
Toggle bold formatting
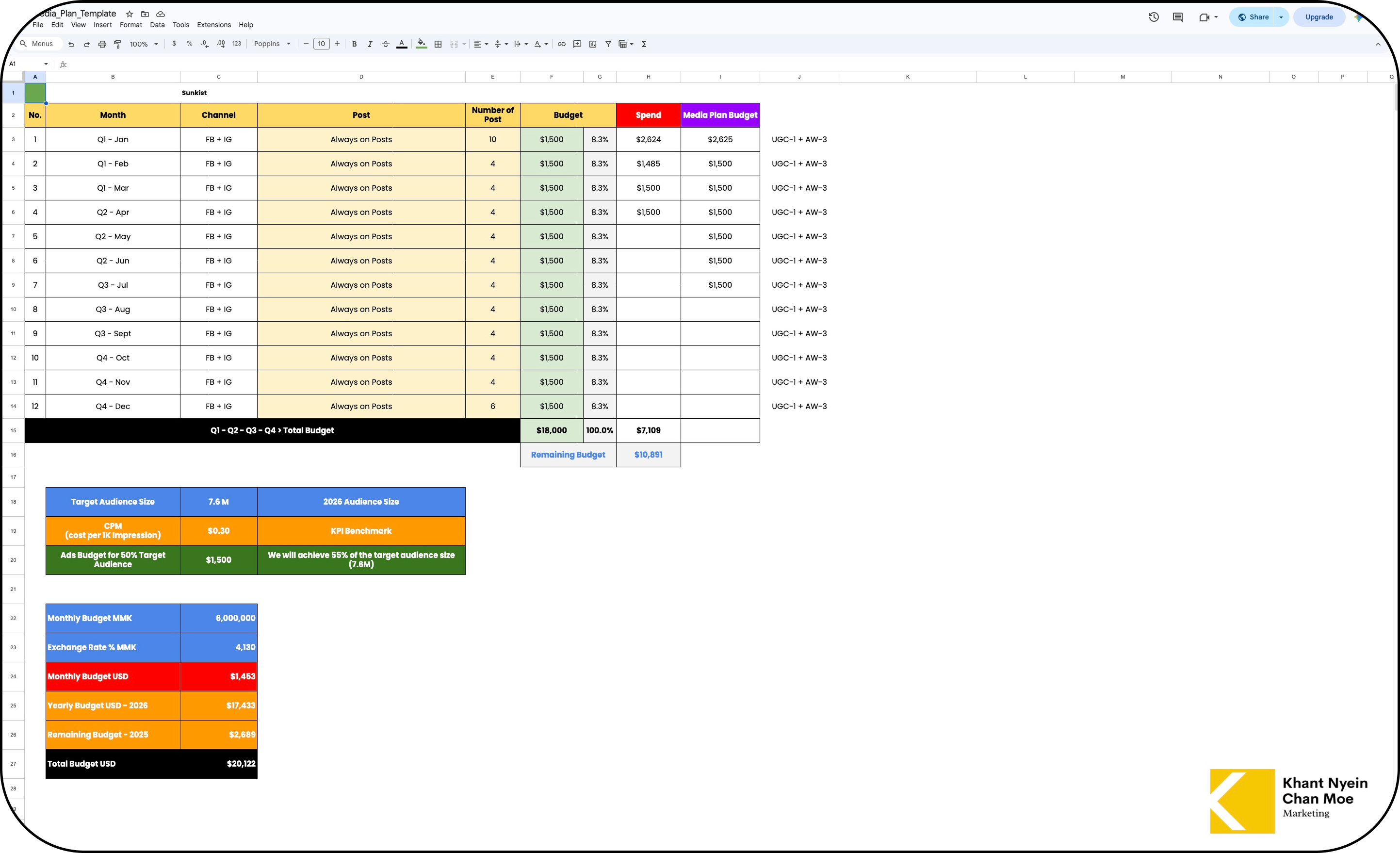[x=355, y=44]
